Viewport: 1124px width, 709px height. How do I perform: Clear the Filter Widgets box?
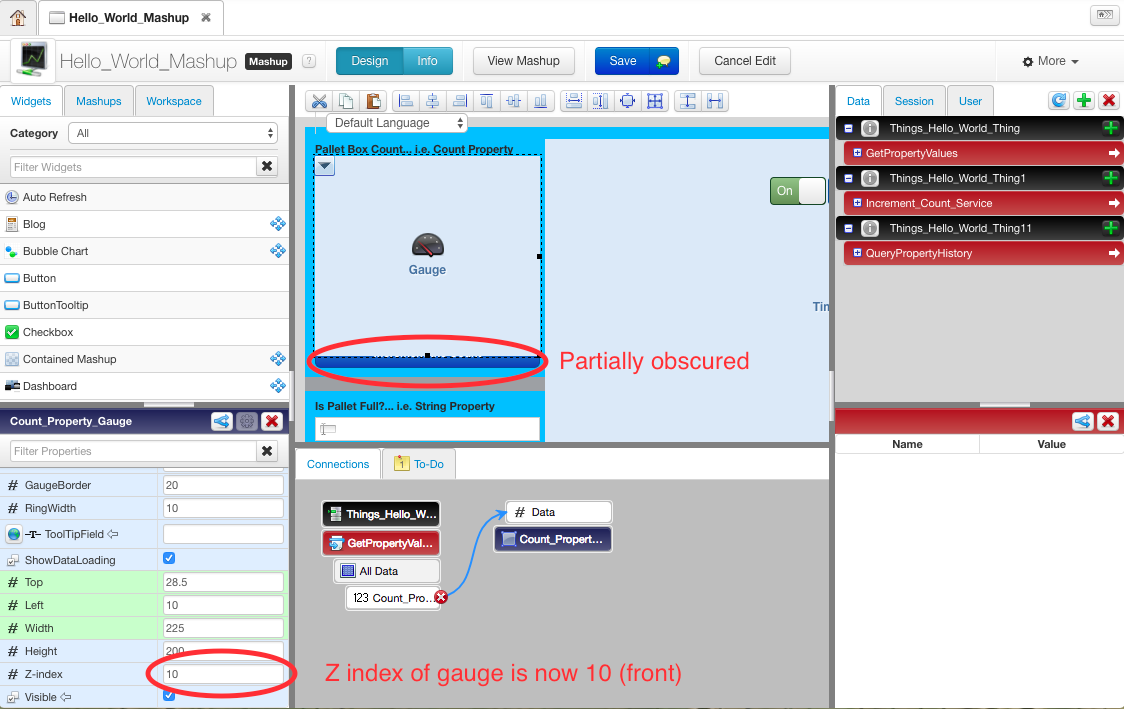[267, 166]
